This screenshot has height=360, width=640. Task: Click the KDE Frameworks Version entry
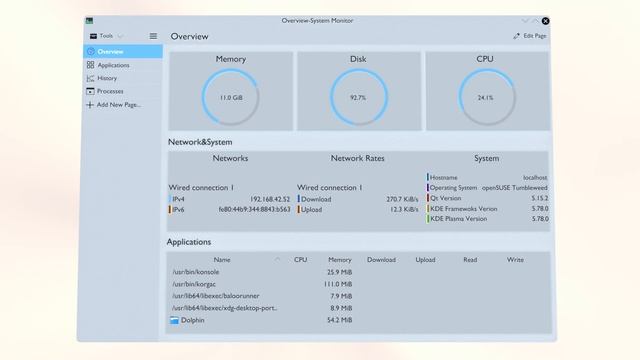488,209
